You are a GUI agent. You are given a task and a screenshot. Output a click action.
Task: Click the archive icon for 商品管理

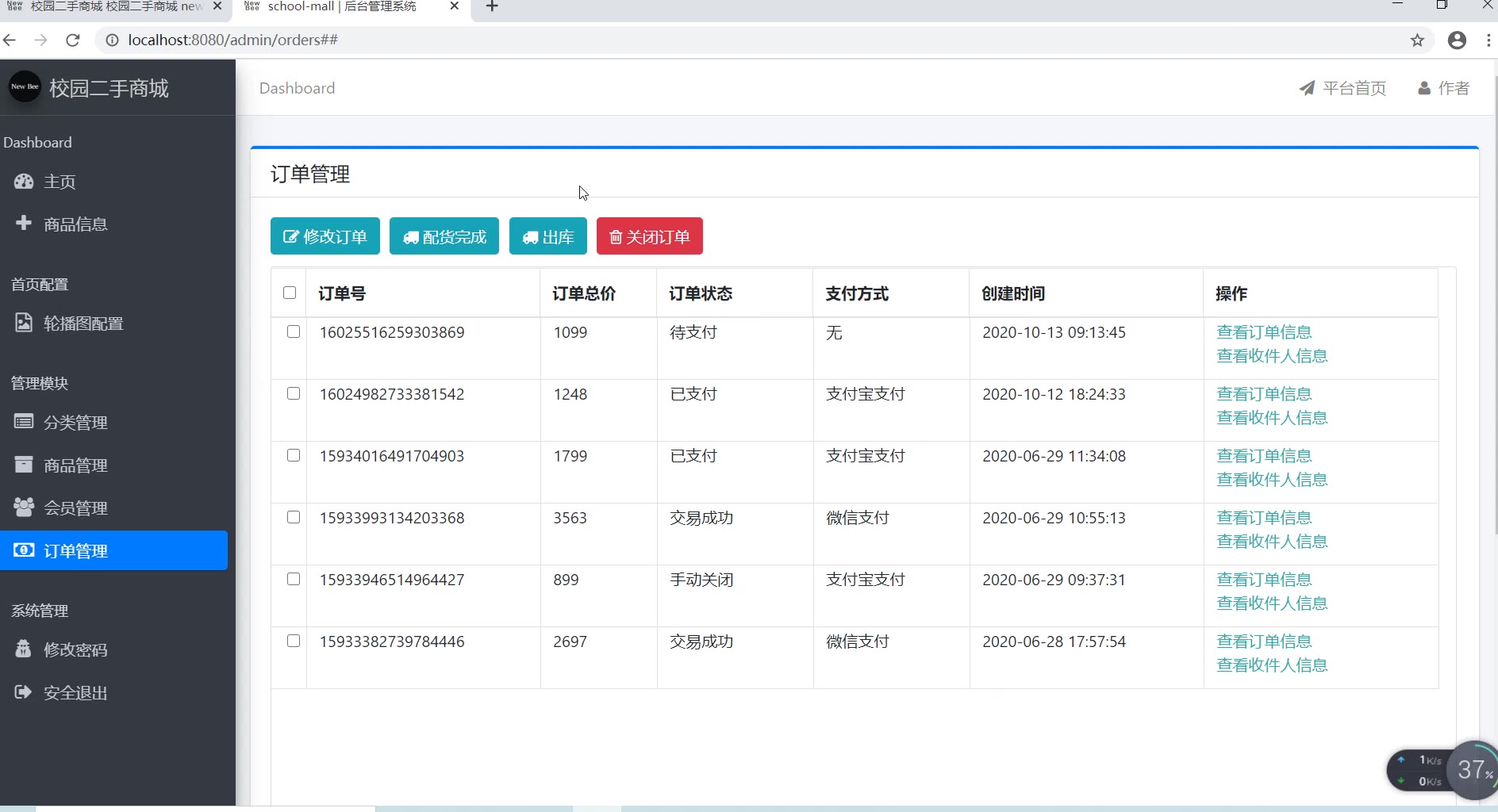[x=24, y=465]
